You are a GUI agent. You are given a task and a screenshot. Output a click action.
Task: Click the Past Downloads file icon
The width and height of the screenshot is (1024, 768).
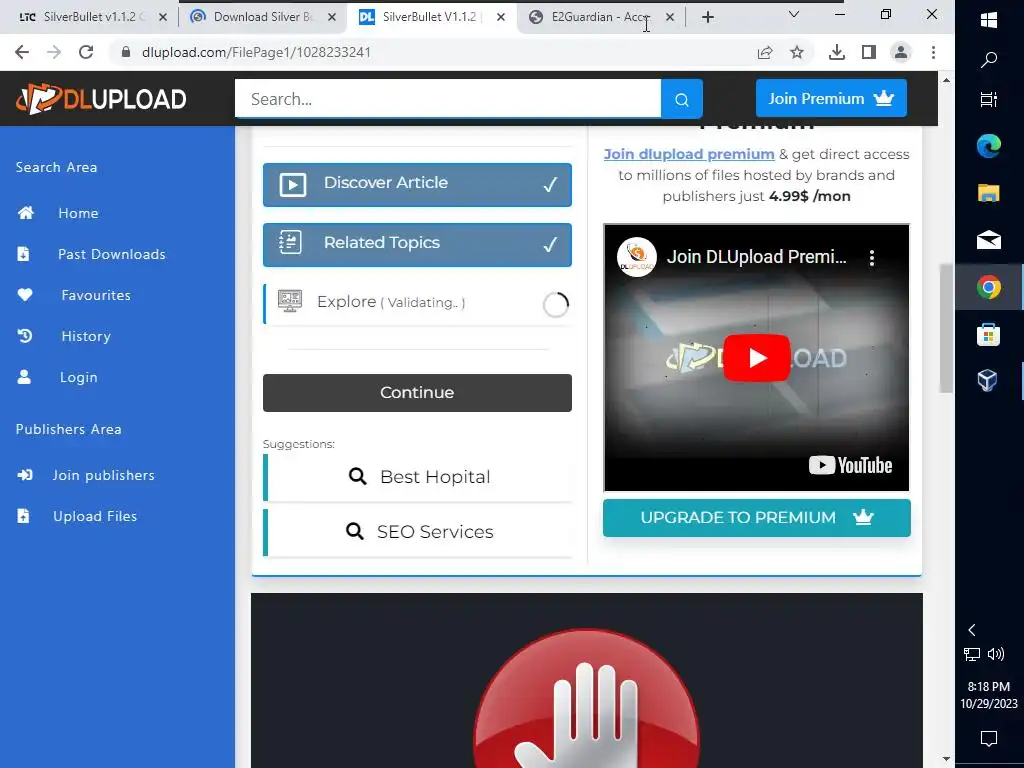24,254
